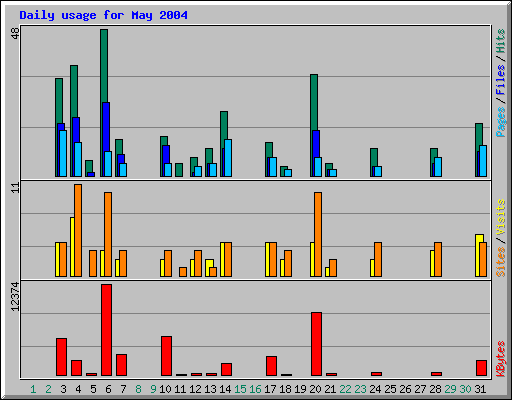Click day 16 on the x-axis
512x400 pixels.
pyautogui.click(x=255, y=389)
